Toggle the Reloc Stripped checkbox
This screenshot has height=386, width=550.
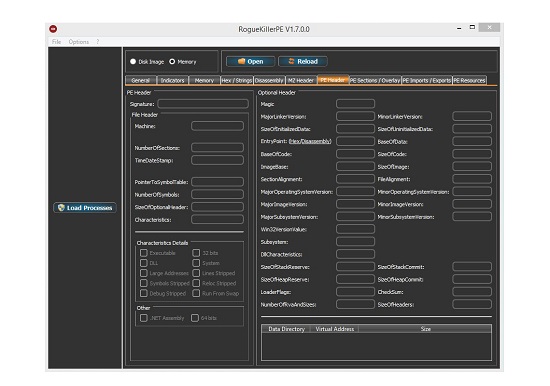coord(196,283)
